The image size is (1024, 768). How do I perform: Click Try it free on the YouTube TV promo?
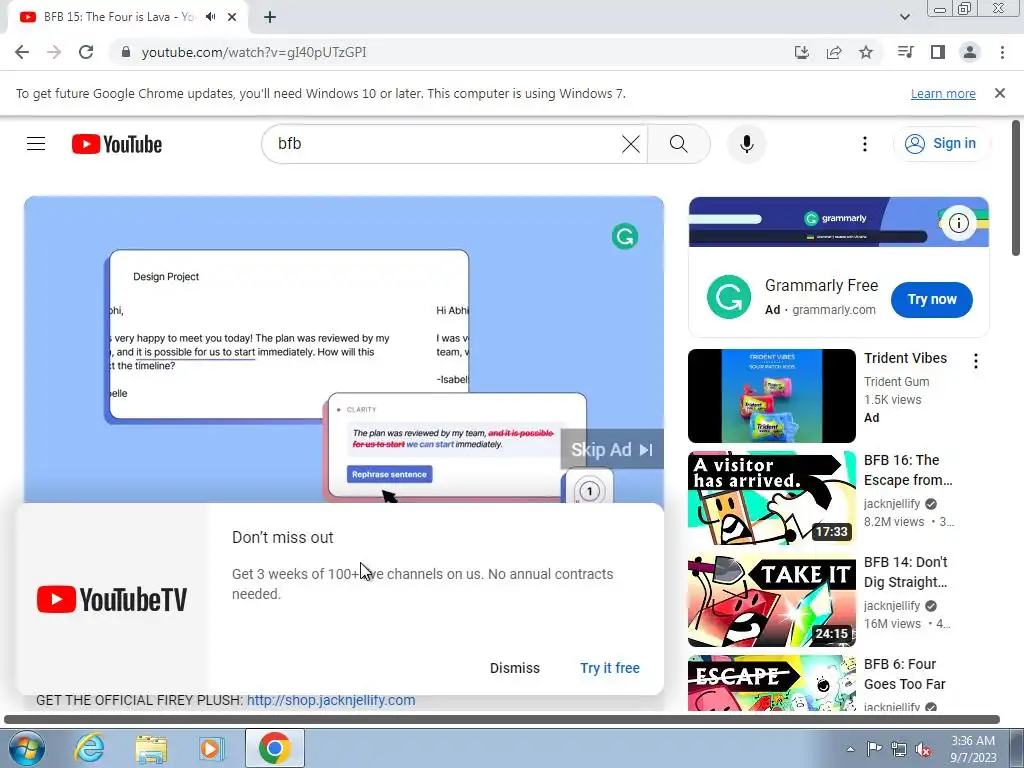click(x=610, y=668)
